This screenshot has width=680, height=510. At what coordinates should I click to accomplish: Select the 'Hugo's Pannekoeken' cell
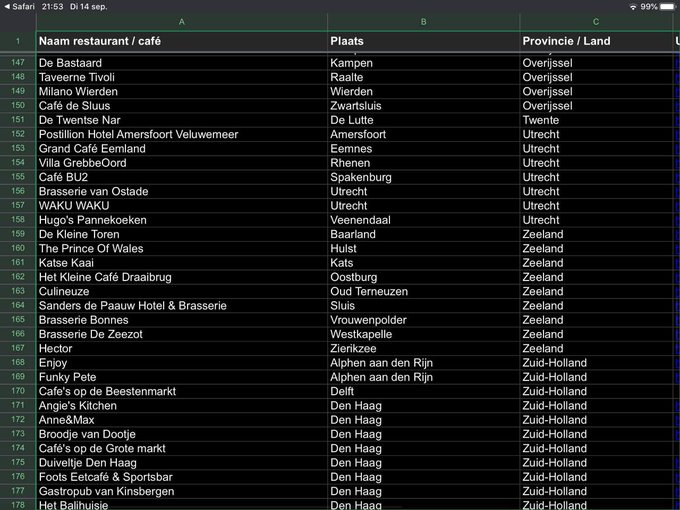[182, 220]
